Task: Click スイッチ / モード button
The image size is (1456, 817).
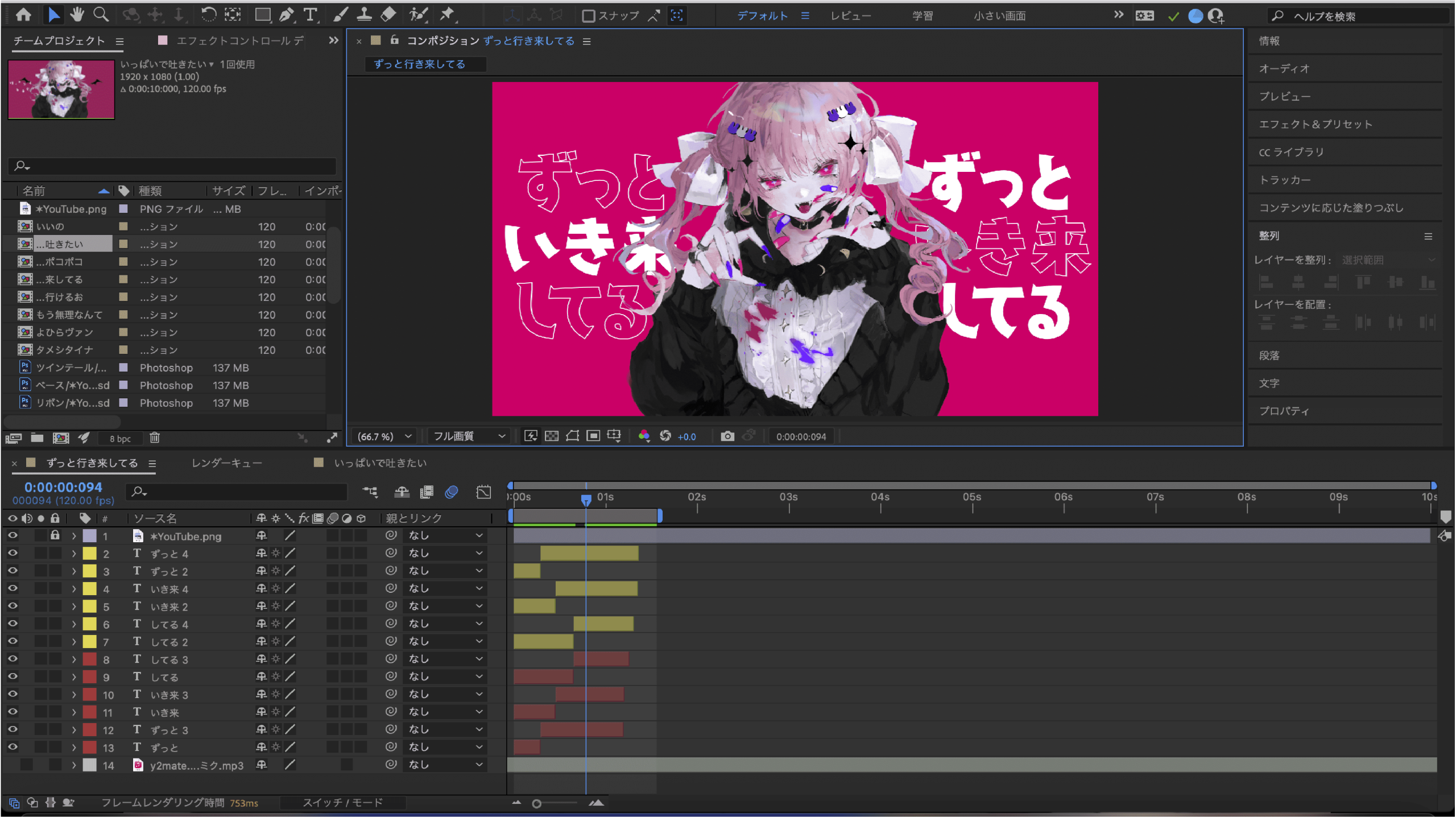Action: (342, 802)
